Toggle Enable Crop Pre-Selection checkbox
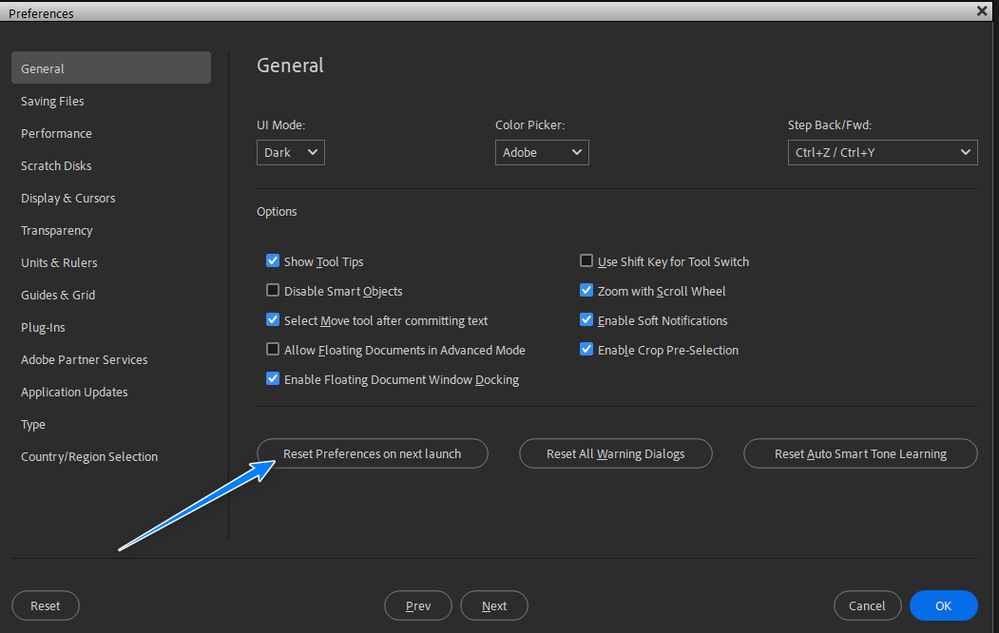This screenshot has width=999, height=633. pos(587,350)
